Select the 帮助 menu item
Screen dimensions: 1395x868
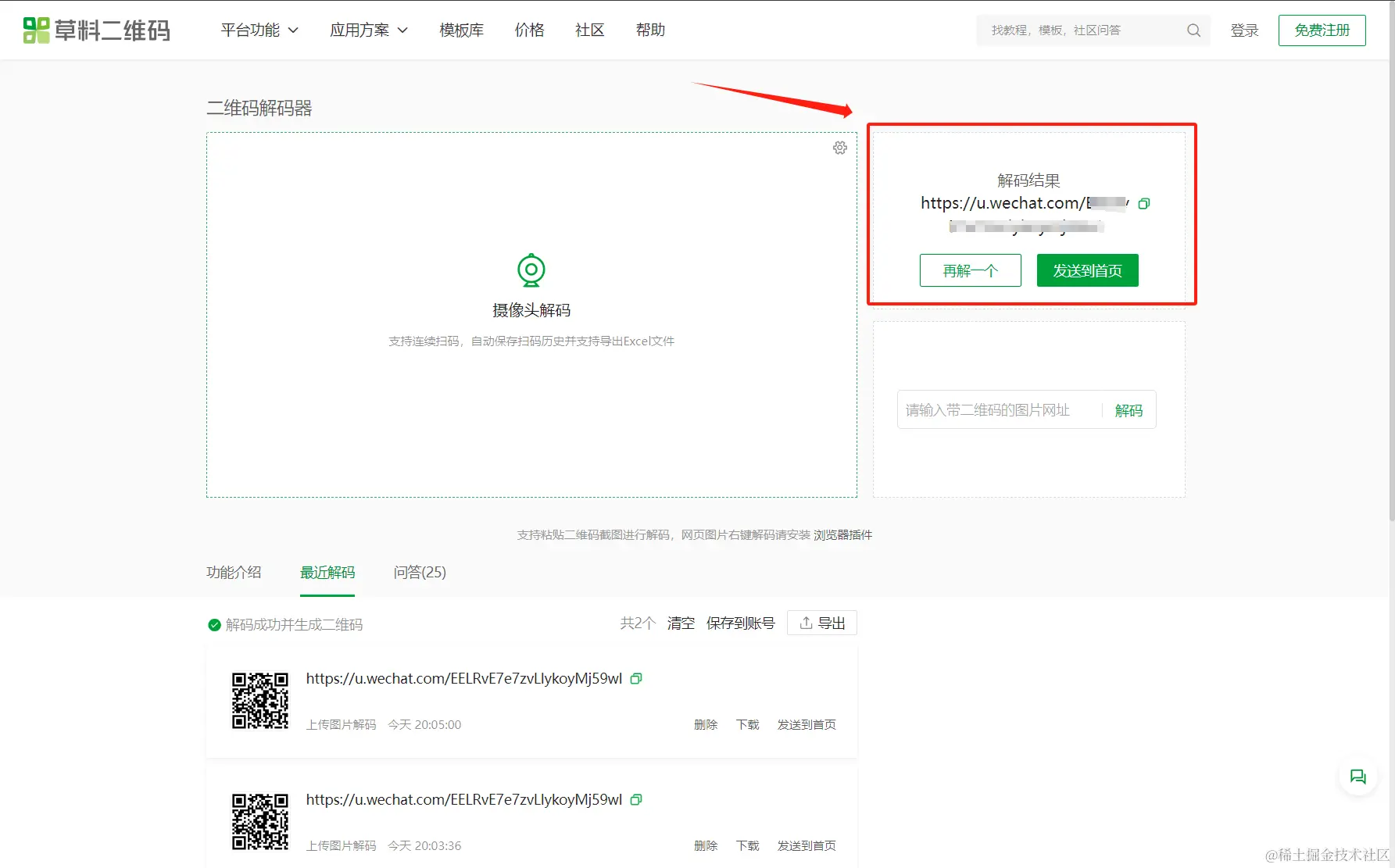[x=649, y=30]
